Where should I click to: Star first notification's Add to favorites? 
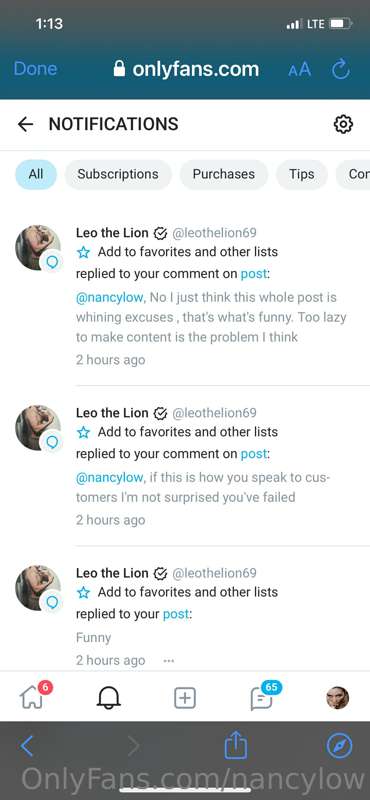point(83,252)
